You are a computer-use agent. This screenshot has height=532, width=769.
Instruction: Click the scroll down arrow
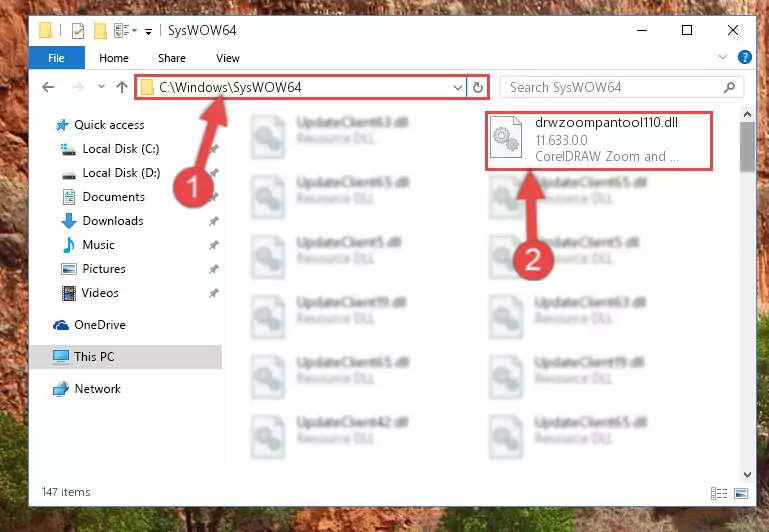pos(747,475)
